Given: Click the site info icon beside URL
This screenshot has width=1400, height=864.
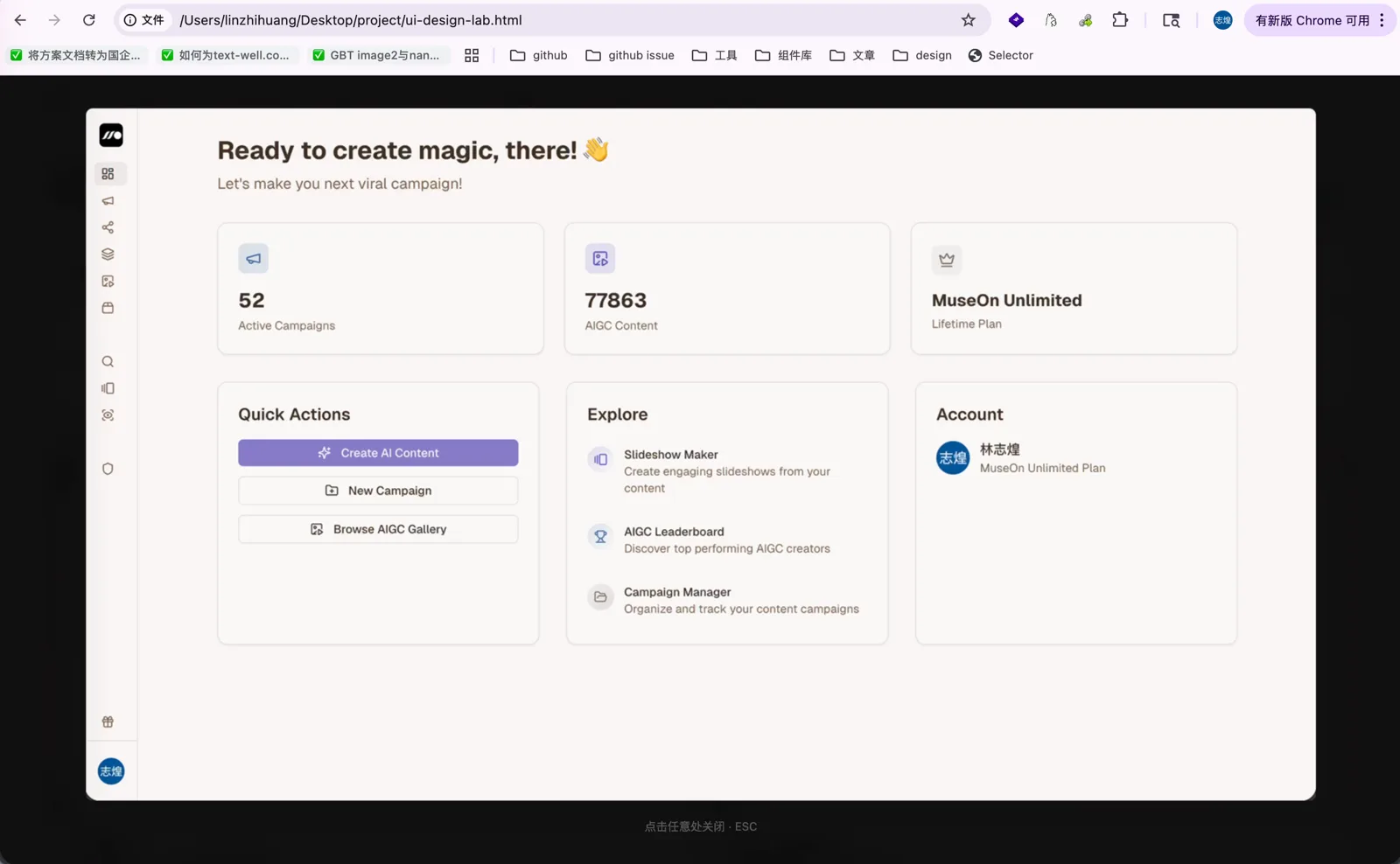Looking at the screenshot, I should (x=130, y=20).
